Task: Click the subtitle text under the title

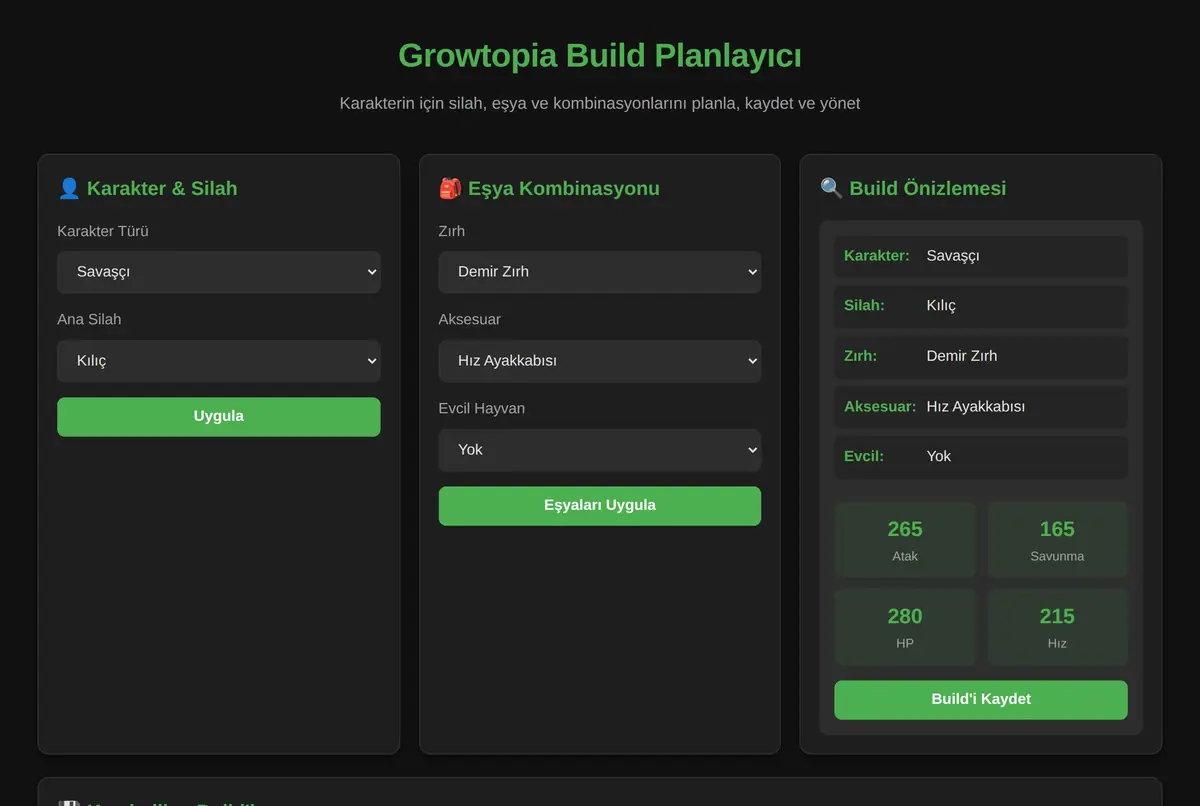Action: pos(600,103)
